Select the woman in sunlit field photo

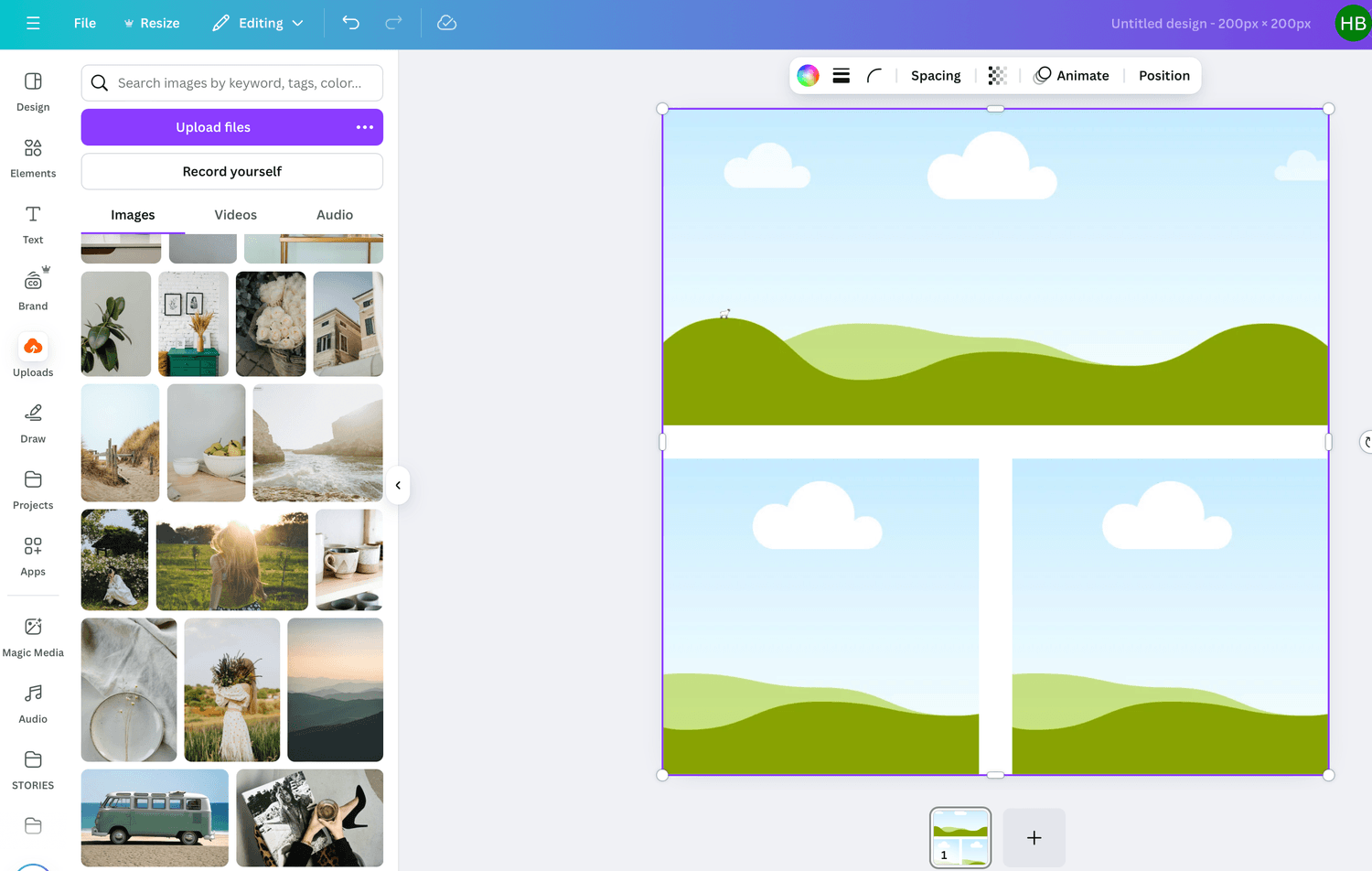click(232, 560)
